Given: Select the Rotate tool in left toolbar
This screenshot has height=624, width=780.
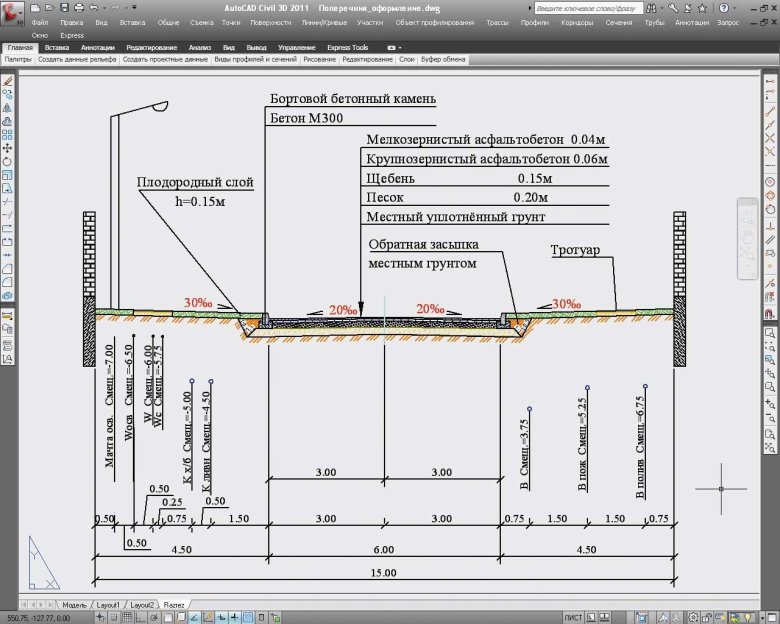Looking at the screenshot, I should (7, 161).
